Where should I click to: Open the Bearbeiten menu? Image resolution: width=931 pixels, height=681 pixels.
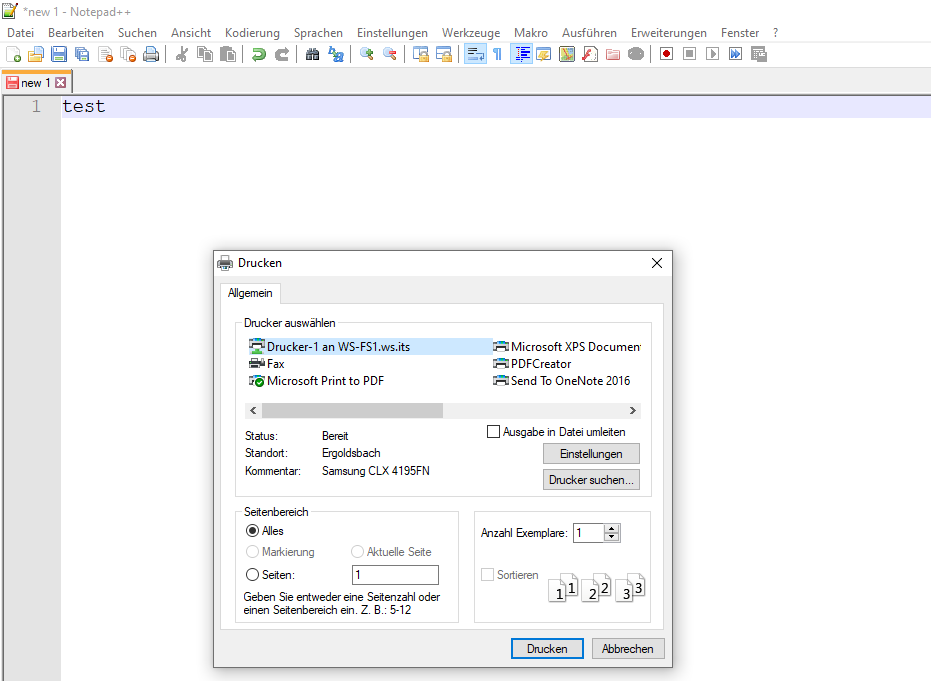coord(76,33)
